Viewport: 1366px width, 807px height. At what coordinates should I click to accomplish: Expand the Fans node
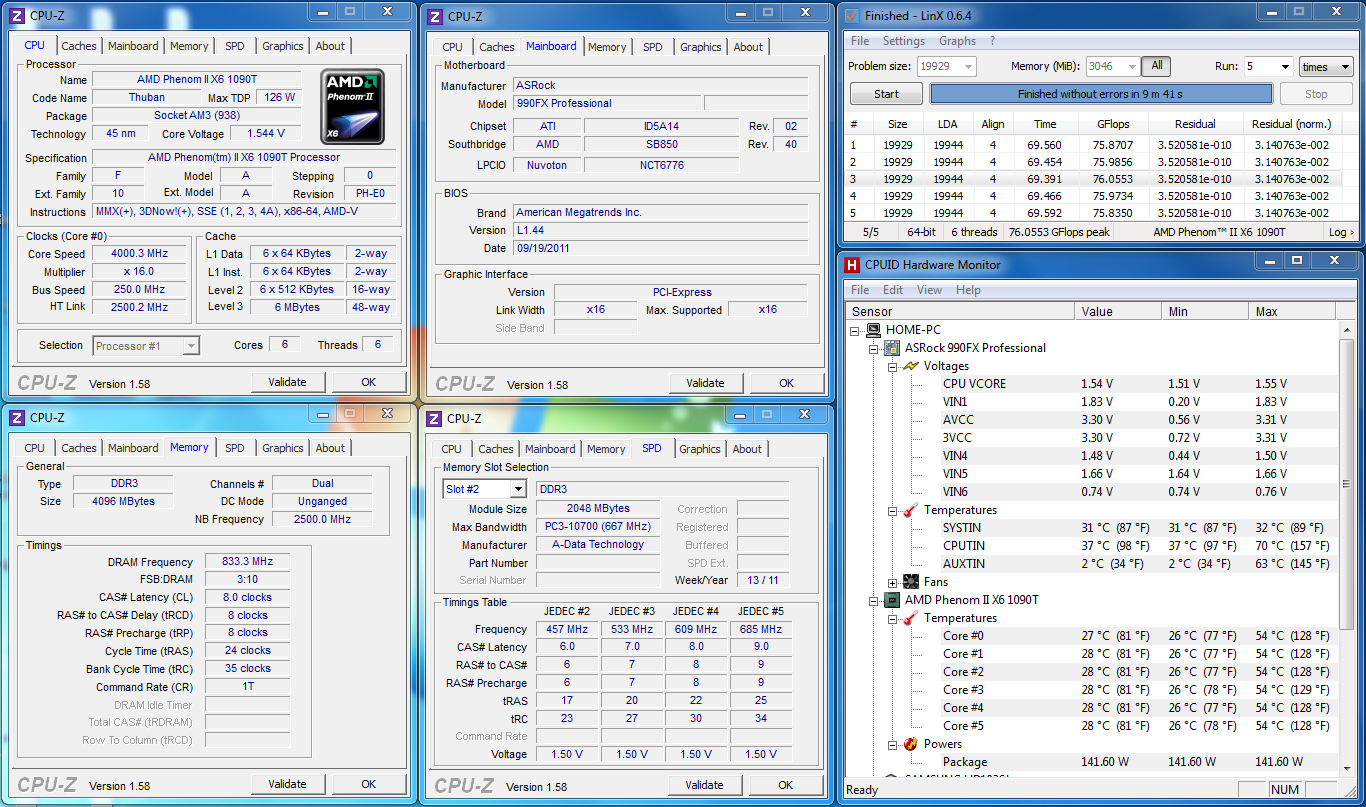click(892, 582)
